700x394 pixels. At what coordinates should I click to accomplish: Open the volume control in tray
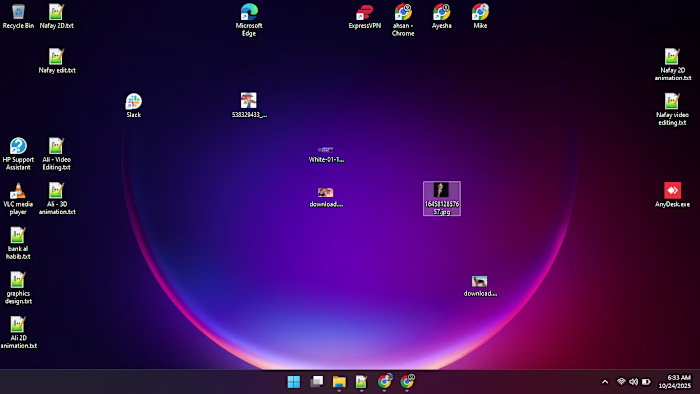point(633,382)
